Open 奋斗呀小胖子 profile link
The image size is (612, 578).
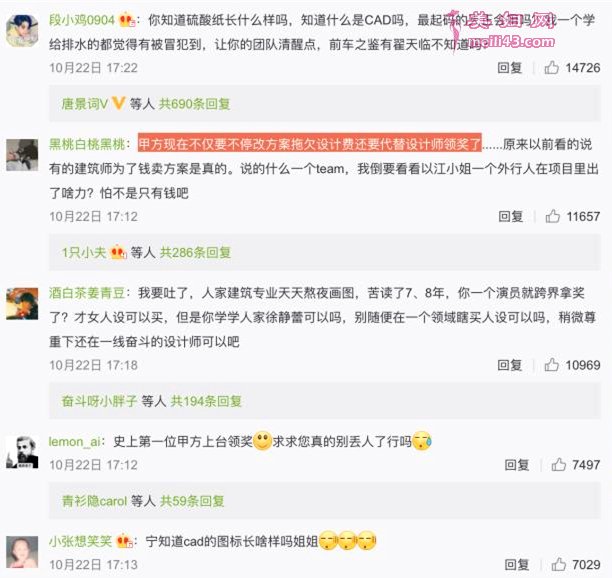coord(100,401)
